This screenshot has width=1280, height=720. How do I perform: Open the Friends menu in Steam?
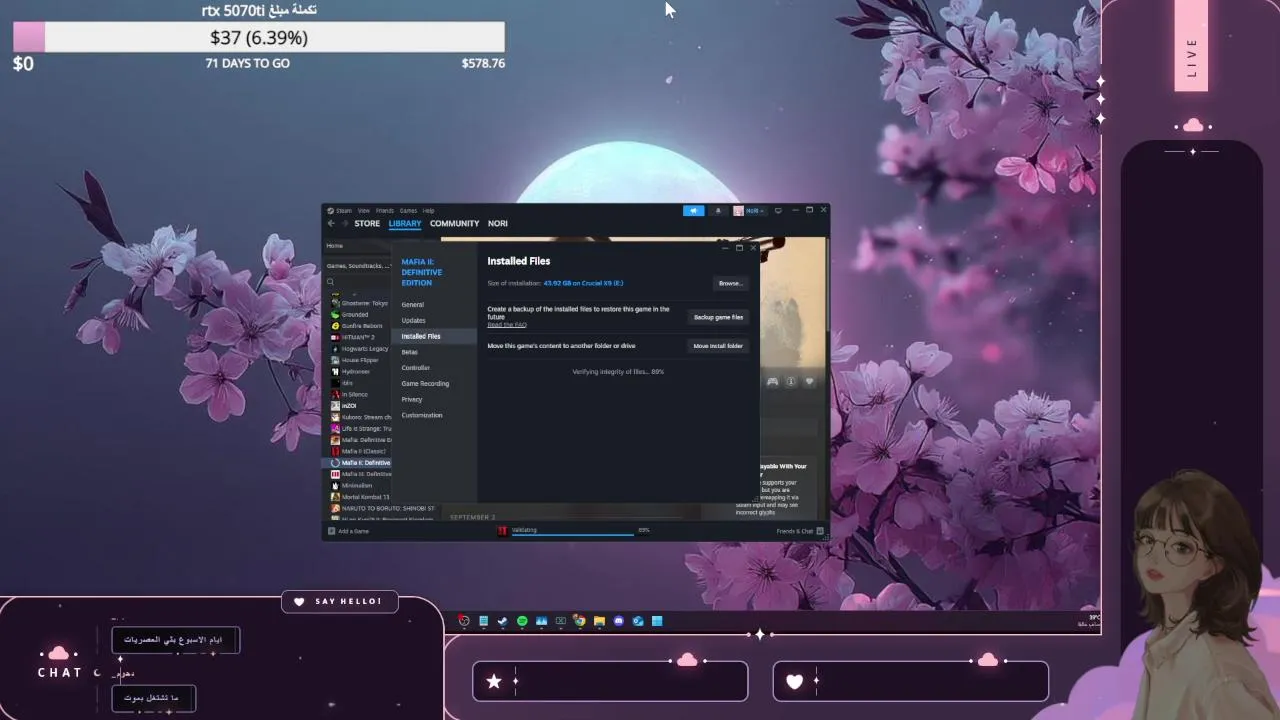[x=385, y=211]
